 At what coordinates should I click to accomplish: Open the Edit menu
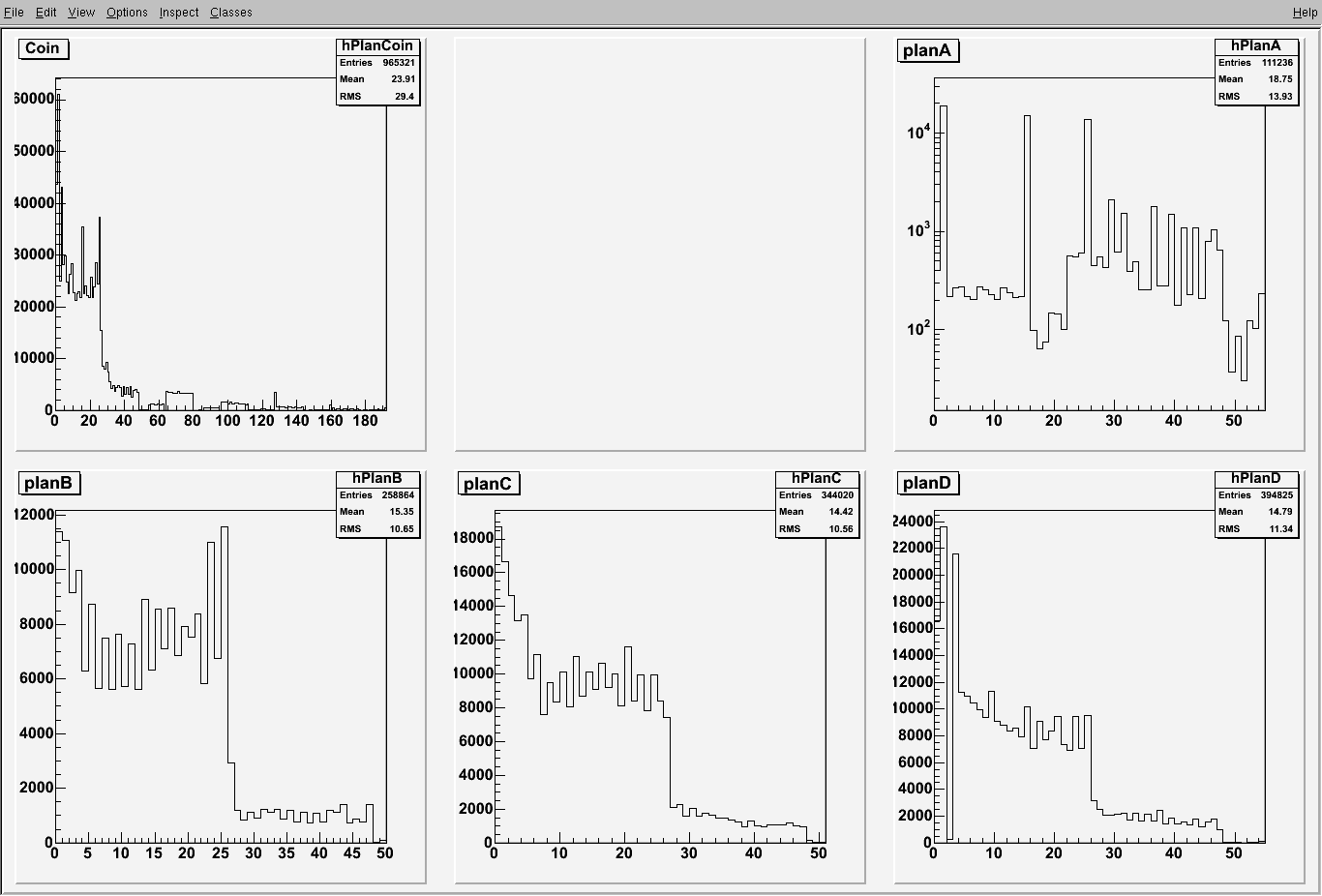pos(46,13)
